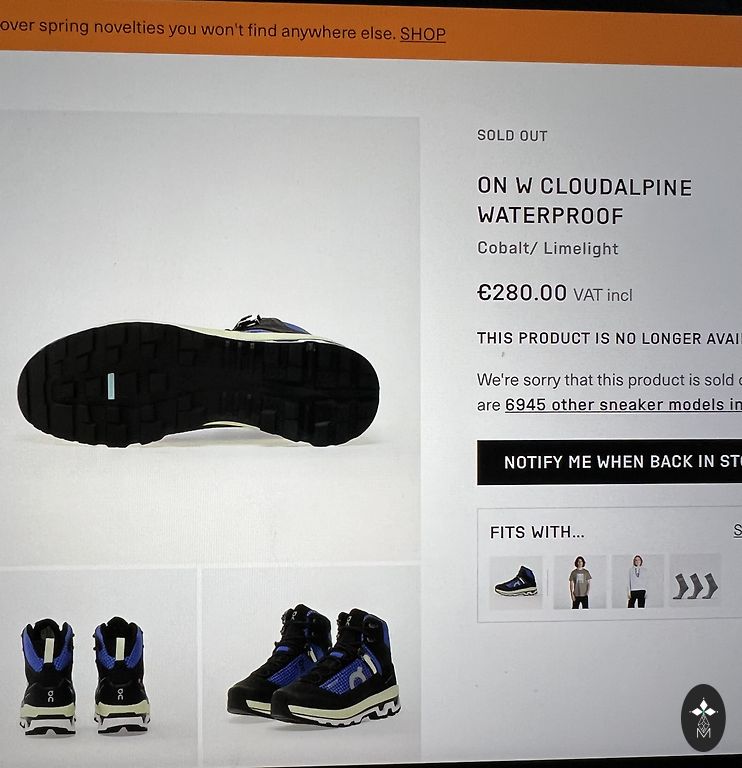Click the €280.00 price text
742x768 pixels.
(x=522, y=293)
